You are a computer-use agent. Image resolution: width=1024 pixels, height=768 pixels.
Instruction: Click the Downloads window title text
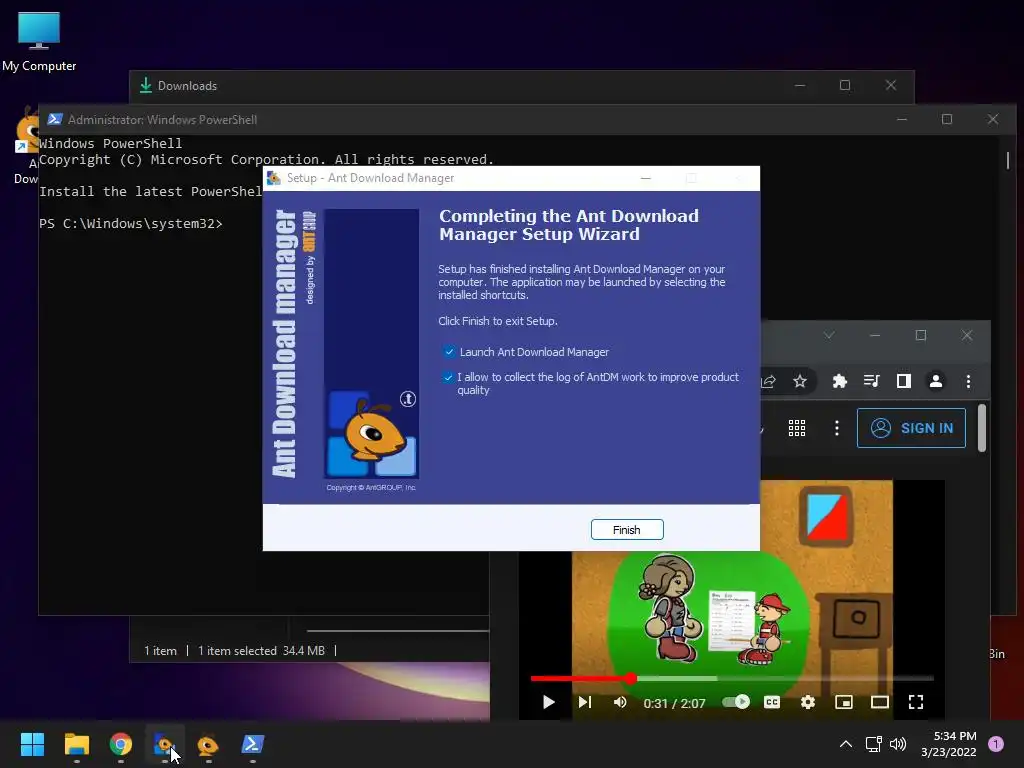click(x=187, y=86)
